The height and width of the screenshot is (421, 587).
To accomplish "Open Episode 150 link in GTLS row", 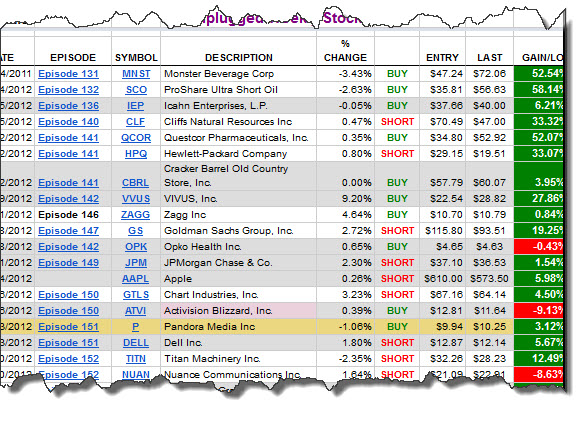I will (x=69, y=295).
